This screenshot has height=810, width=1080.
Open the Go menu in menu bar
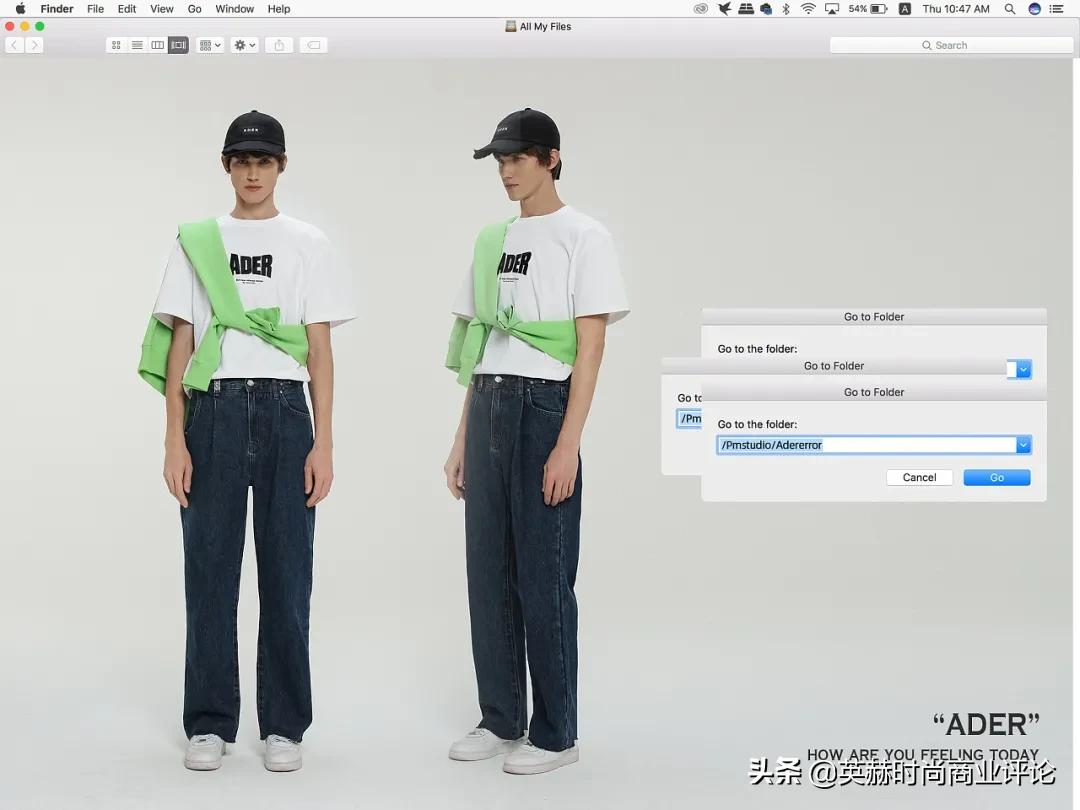coord(194,9)
